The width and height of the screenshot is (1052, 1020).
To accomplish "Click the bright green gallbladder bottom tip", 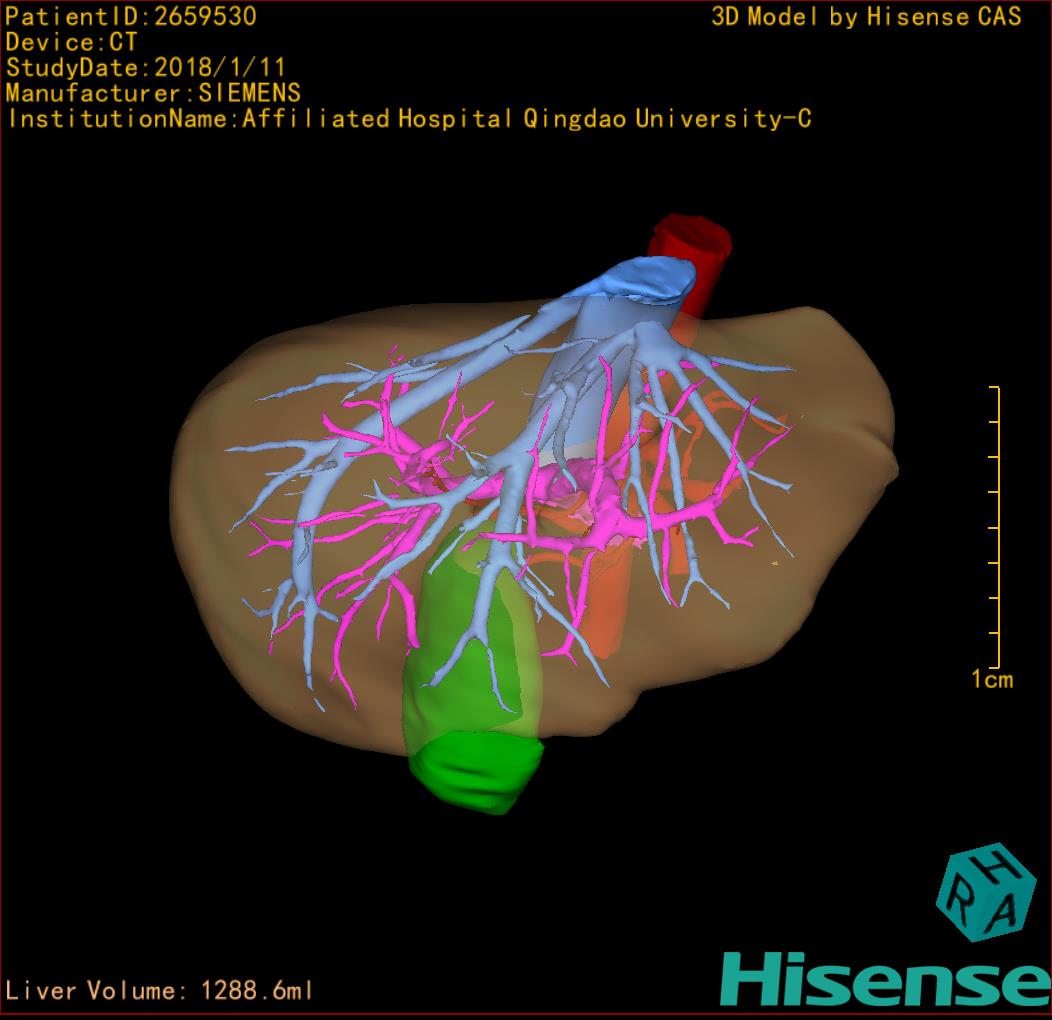I will (475, 775).
